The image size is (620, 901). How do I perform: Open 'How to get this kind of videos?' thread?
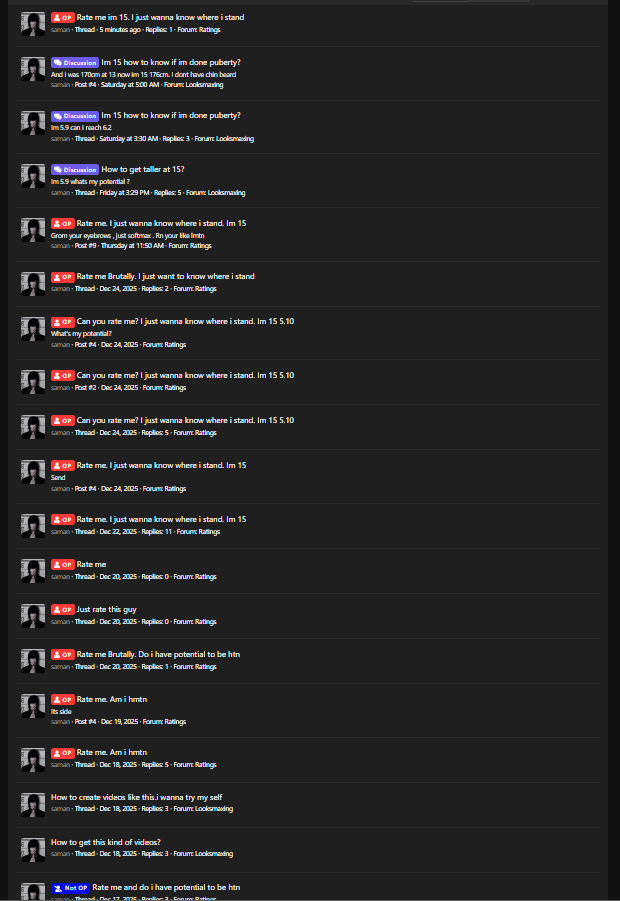pyautogui.click(x=106, y=842)
